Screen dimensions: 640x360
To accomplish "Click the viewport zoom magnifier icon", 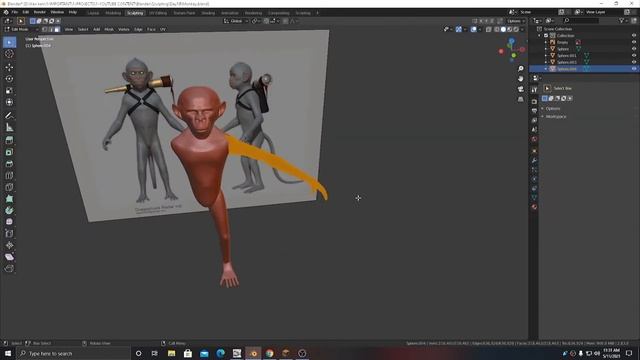I will point(520,69).
